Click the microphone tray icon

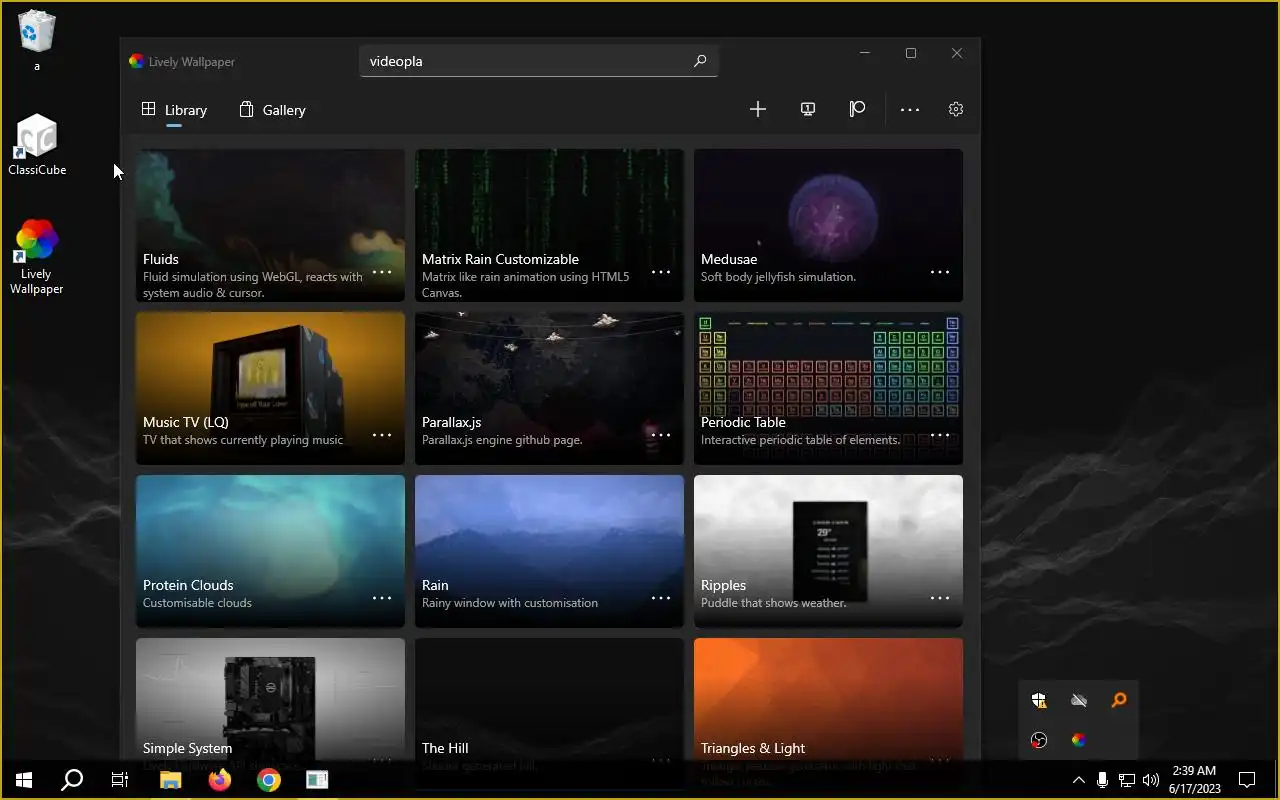point(1102,780)
